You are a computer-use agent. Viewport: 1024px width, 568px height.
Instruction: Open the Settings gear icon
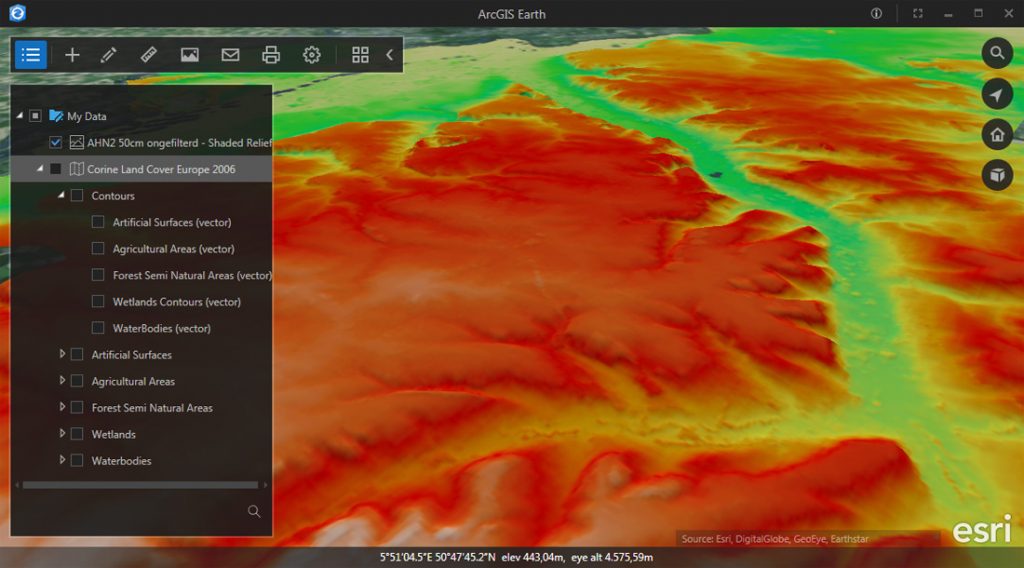pyautogui.click(x=312, y=55)
